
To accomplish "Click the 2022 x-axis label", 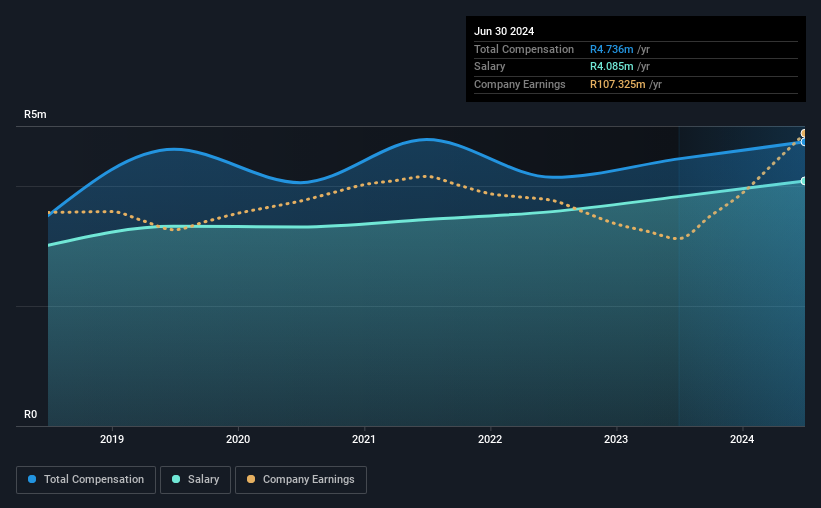I will point(490,439).
